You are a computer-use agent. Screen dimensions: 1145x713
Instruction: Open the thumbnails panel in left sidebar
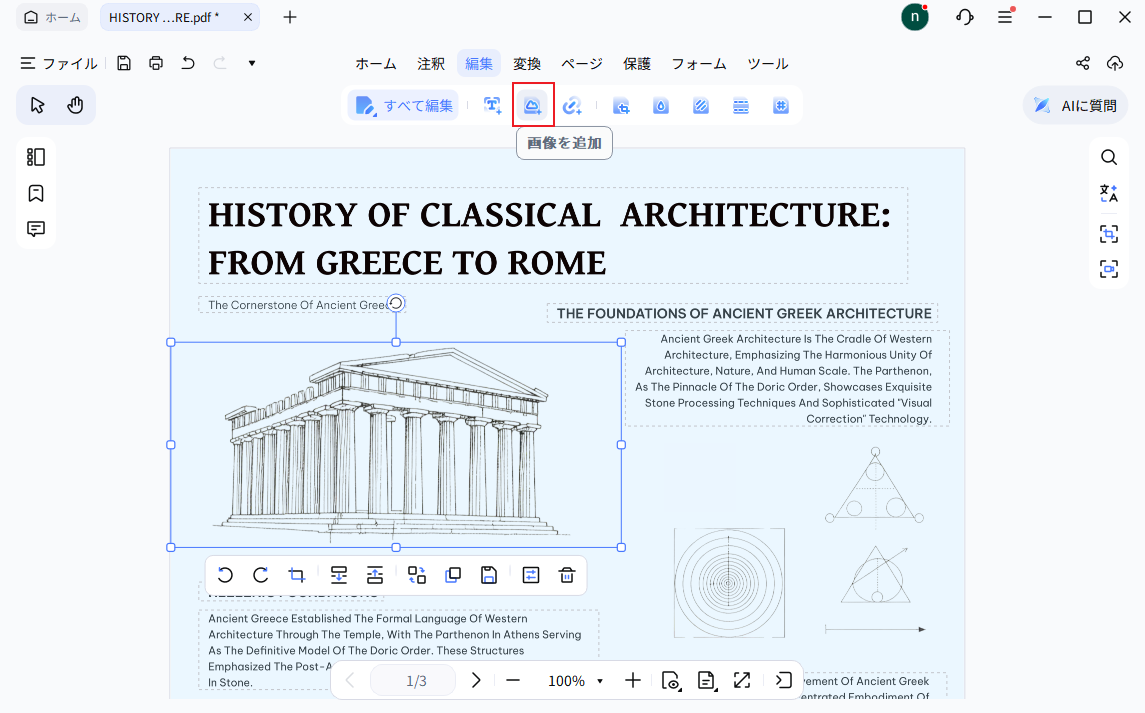click(36, 157)
